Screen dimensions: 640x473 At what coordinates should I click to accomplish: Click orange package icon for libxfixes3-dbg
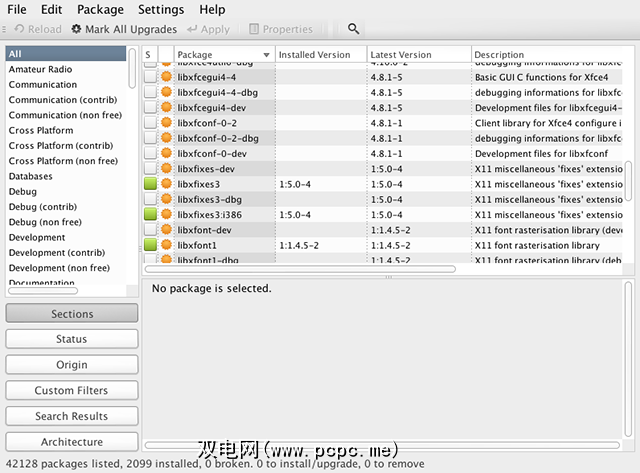click(166, 199)
